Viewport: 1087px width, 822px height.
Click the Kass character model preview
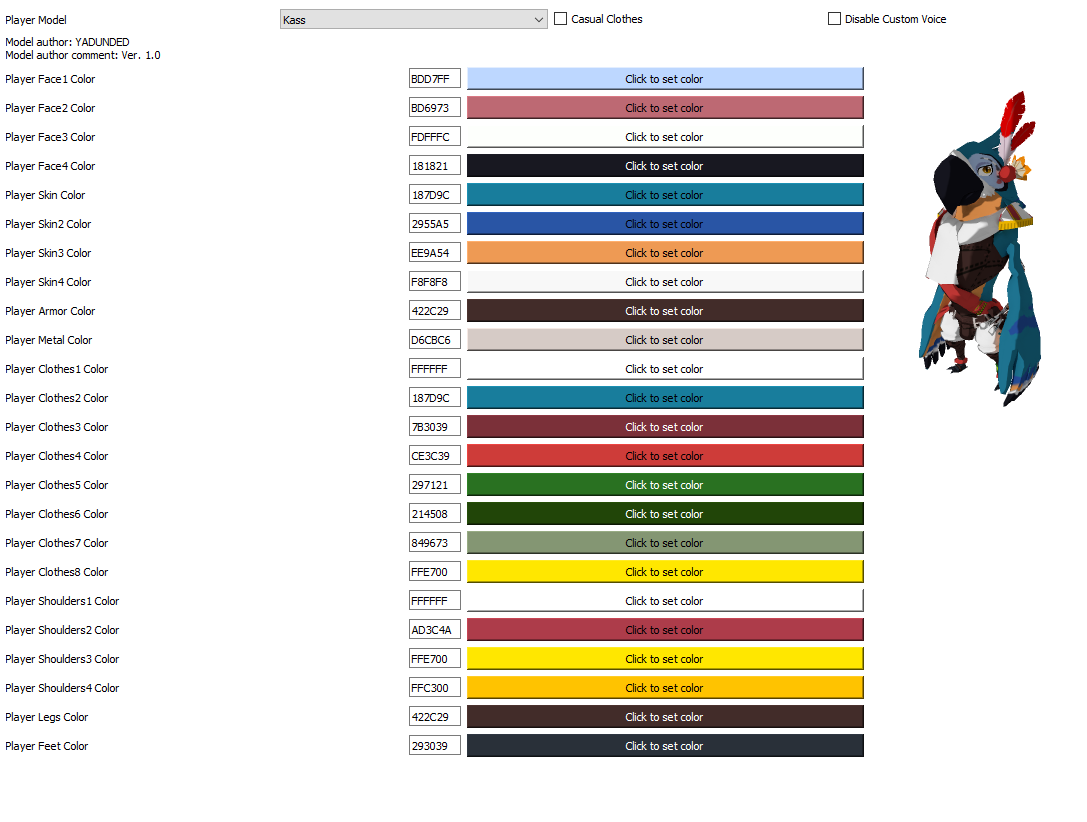(980, 248)
